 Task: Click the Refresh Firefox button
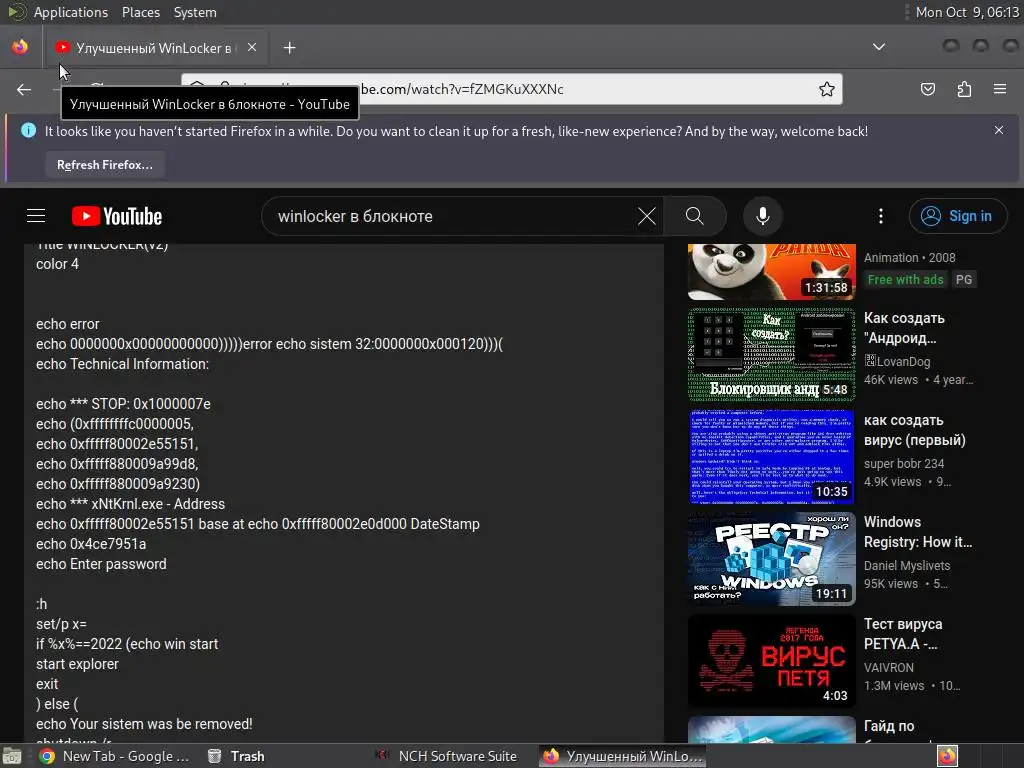pyautogui.click(x=104, y=165)
